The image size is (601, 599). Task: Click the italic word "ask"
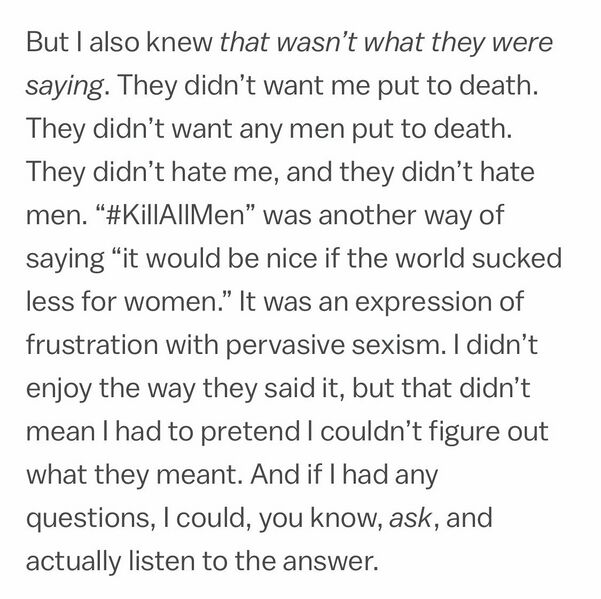411,518
